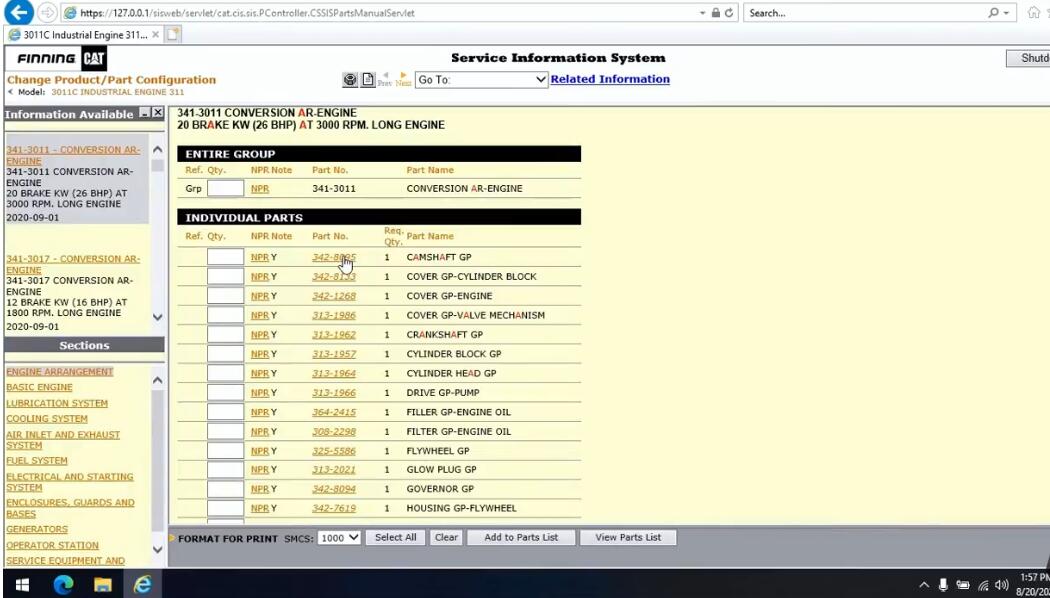Select the Fuel System section

[x=37, y=461]
